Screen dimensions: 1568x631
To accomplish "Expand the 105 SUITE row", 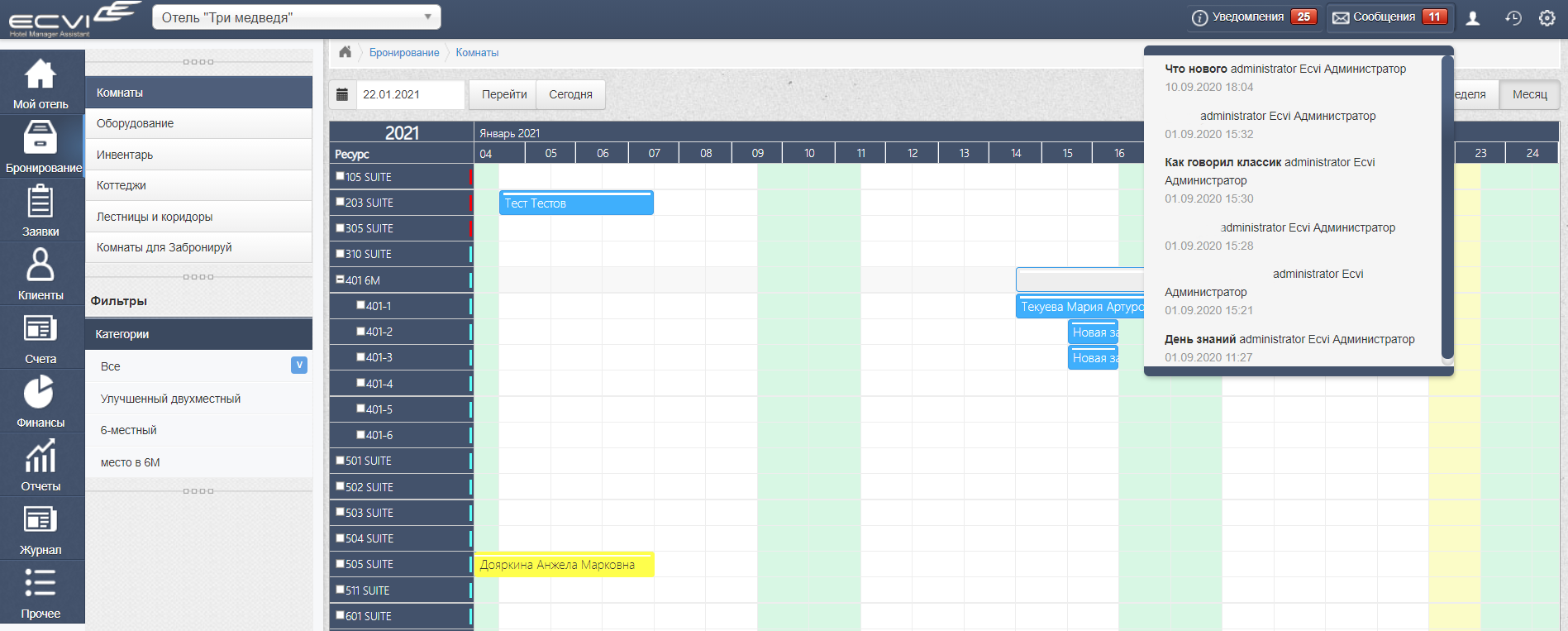I will 340,176.
